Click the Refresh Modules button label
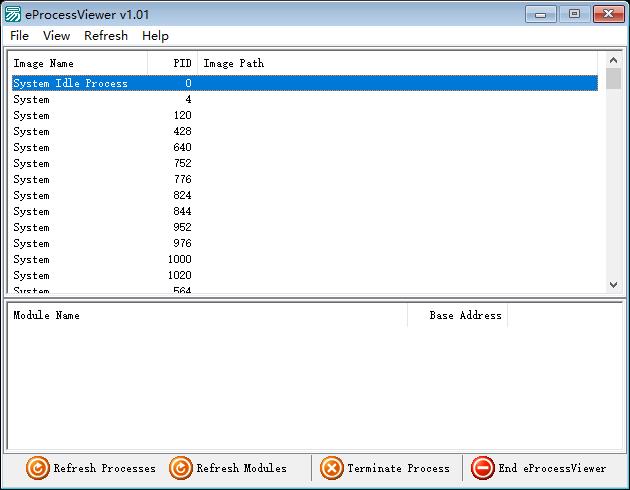630x490 pixels. point(241,468)
